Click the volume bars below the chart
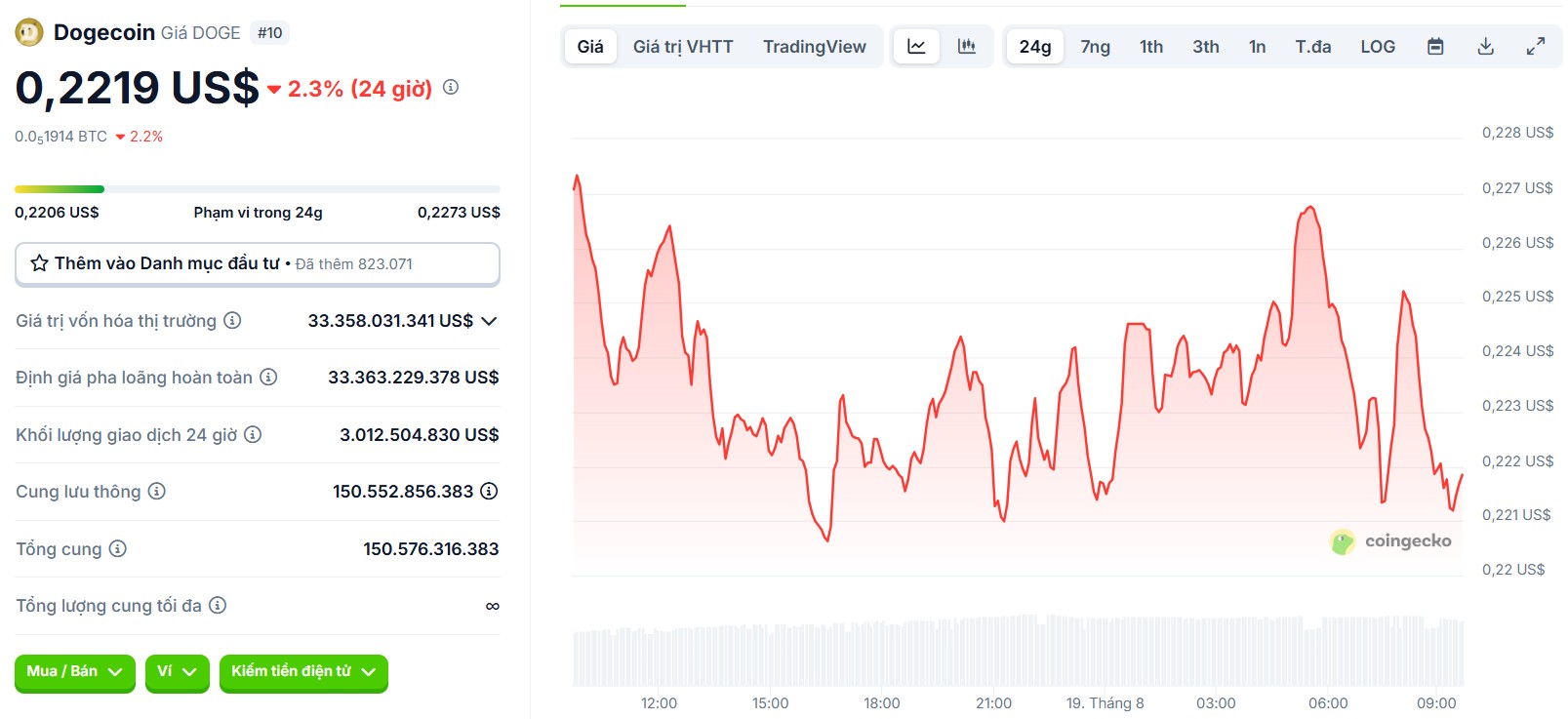The height and width of the screenshot is (719, 1568). click(1018, 650)
